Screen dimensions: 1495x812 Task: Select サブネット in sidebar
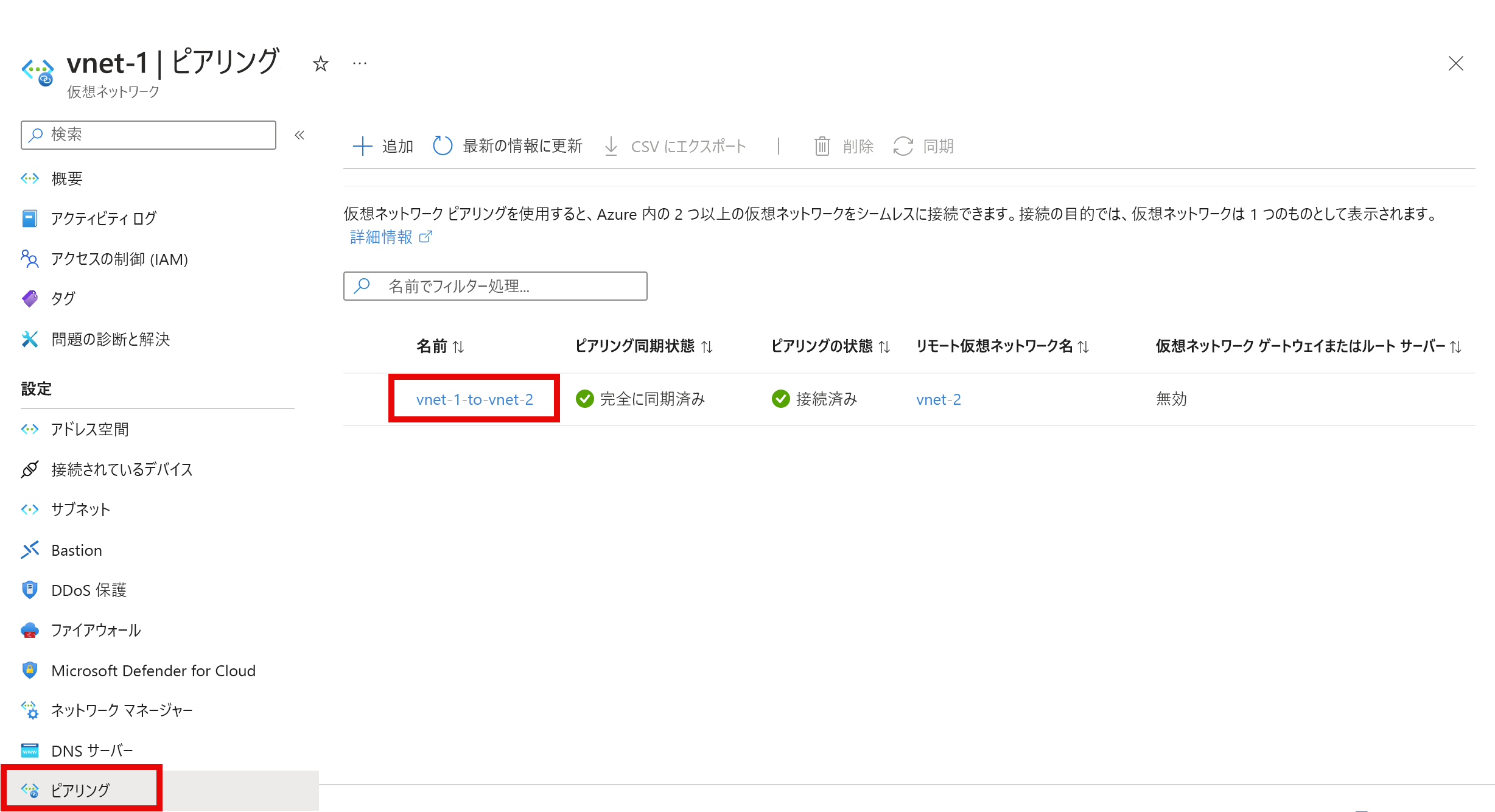pyautogui.click(x=81, y=509)
